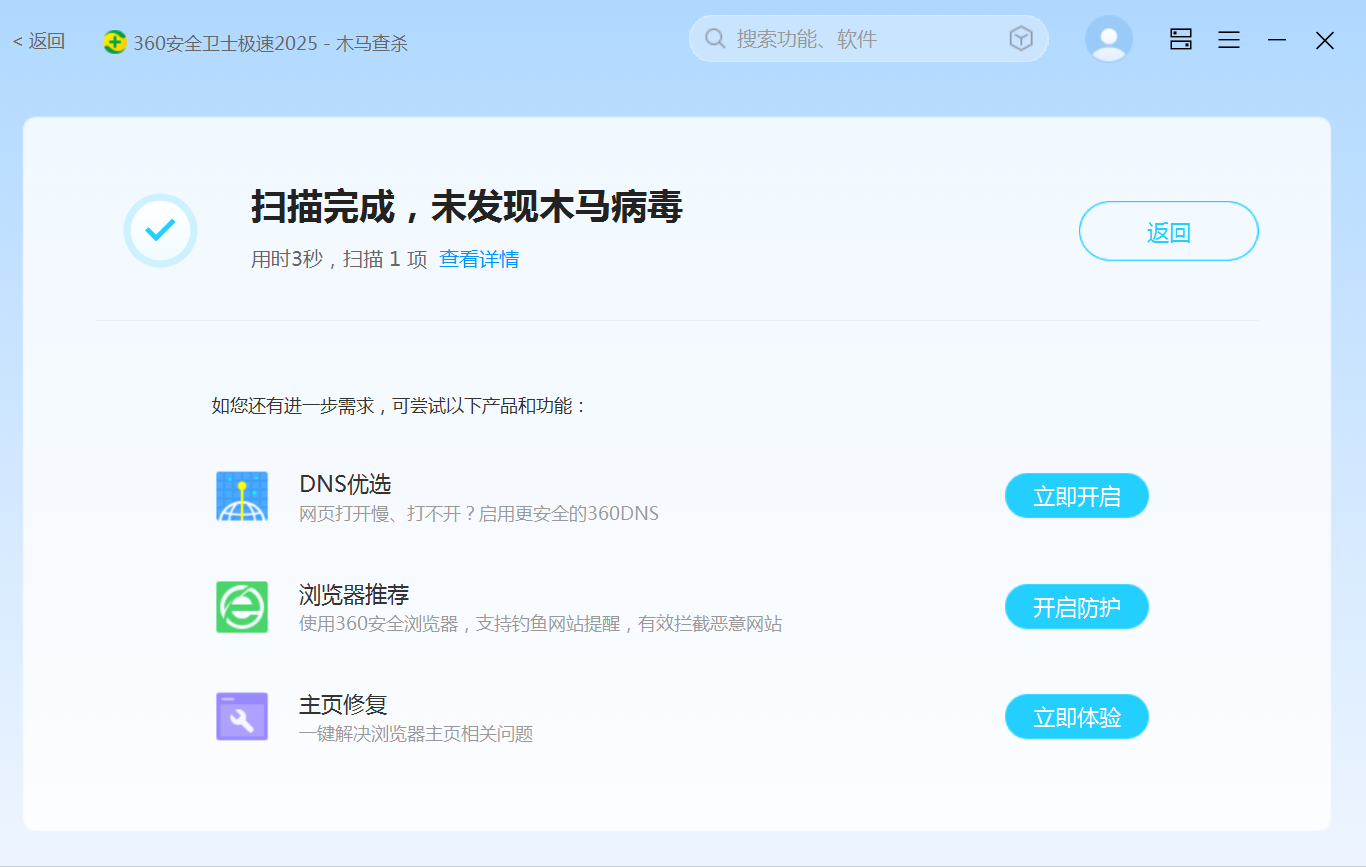Click 网页打开慢、打不开 DNS description
This screenshot has width=1366, height=867.
479,514
